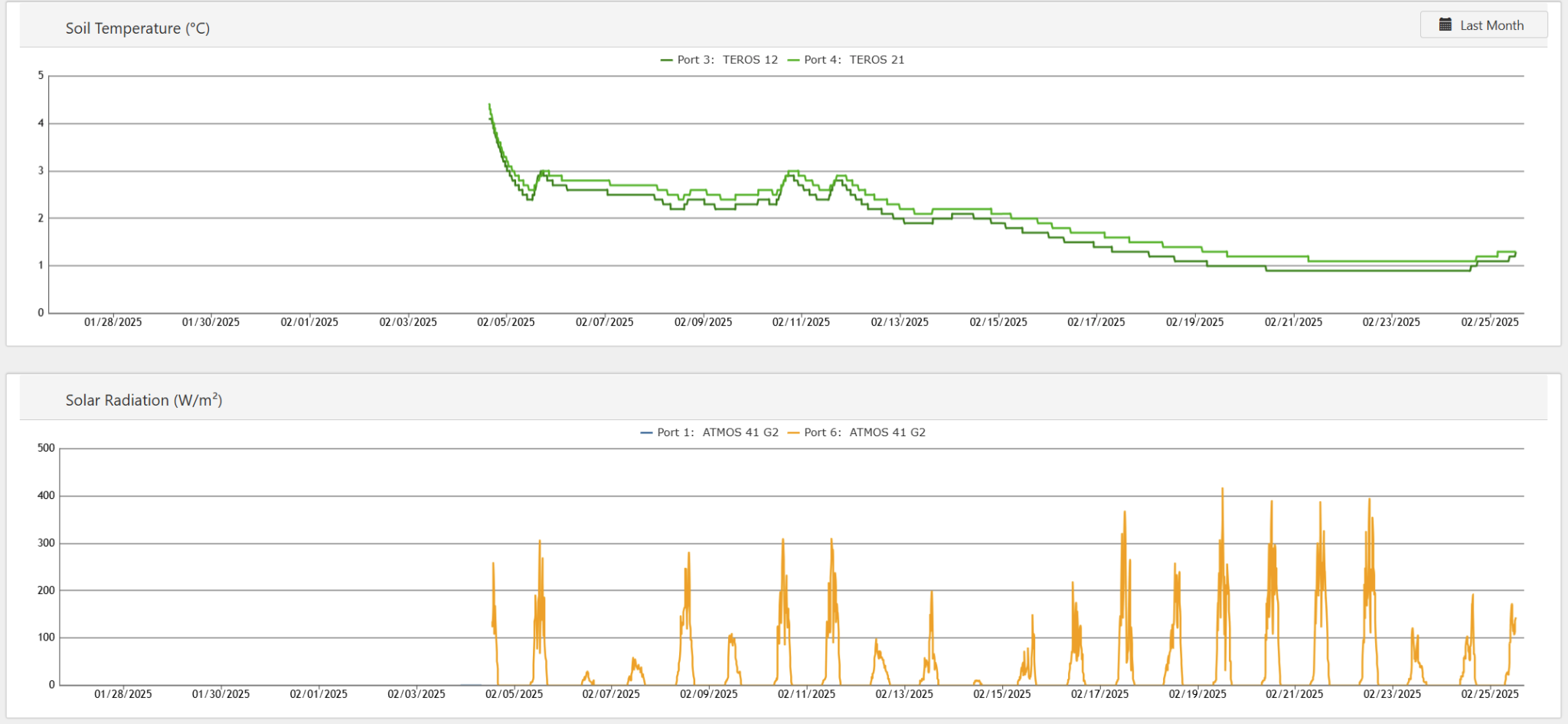Screen dimensions: 1568x724
Task: Click the calendar icon in Last Month button
Action: click(x=1445, y=25)
